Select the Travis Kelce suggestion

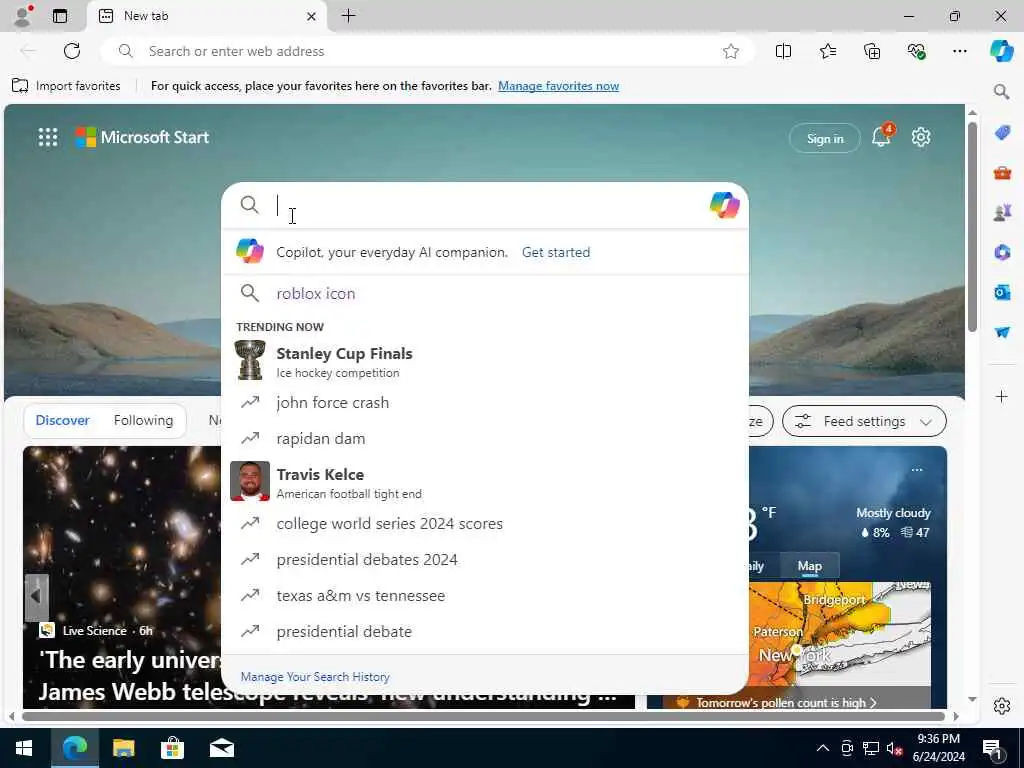485,482
